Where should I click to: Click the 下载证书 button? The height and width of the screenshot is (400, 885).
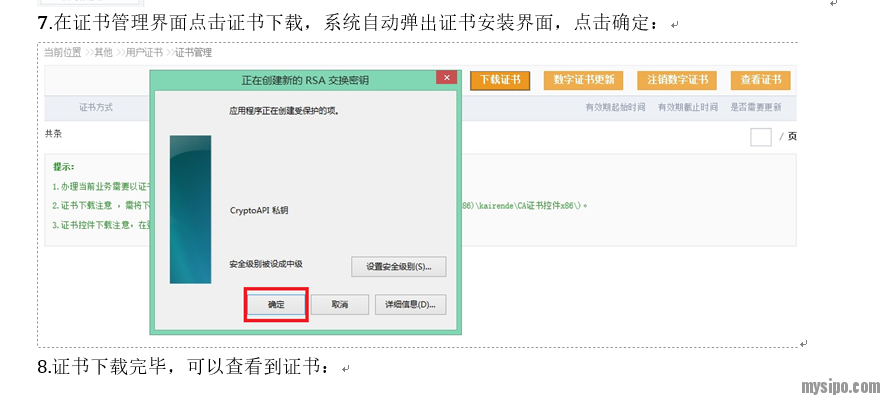[499, 80]
